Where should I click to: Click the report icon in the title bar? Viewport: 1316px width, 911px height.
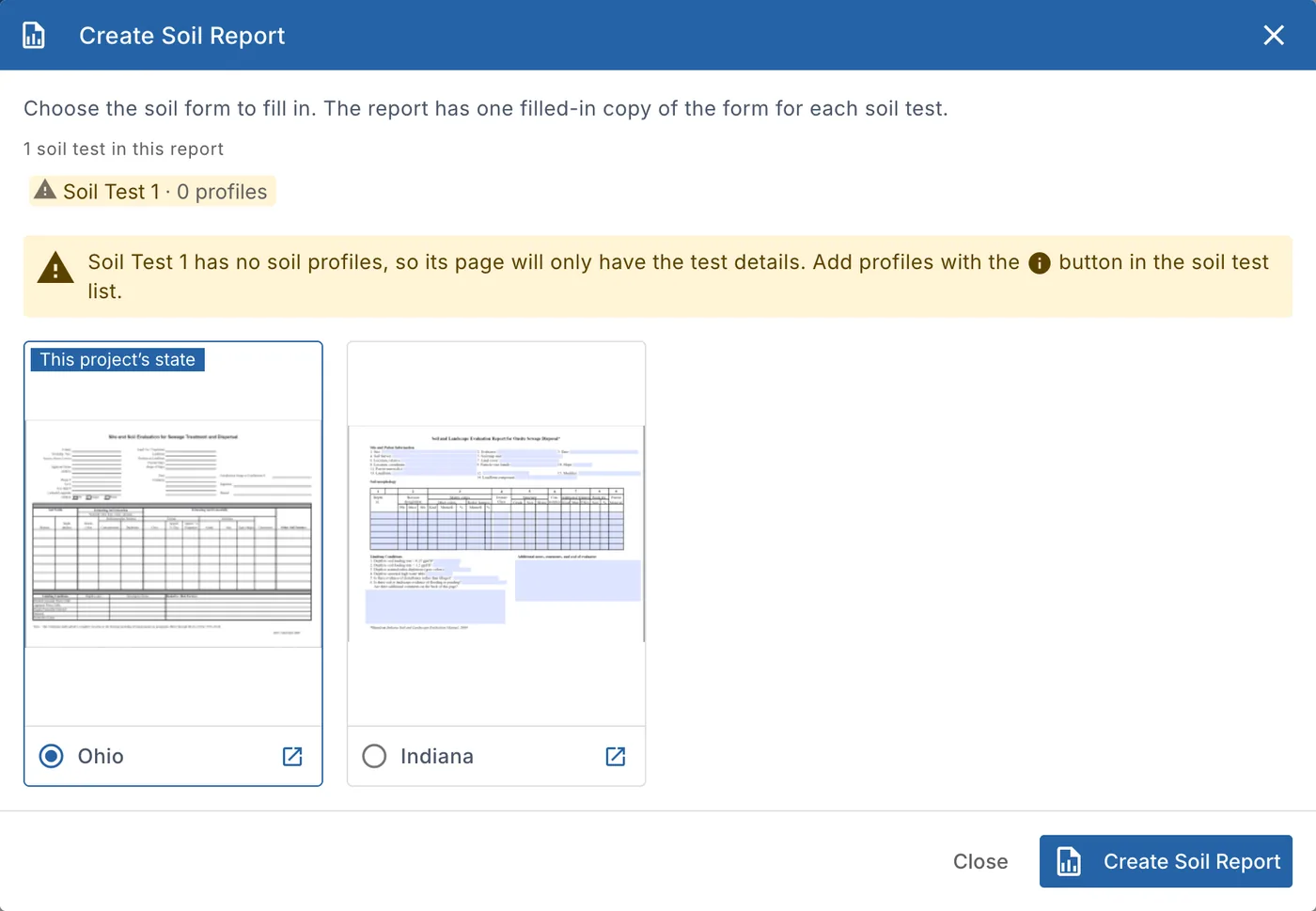point(34,36)
